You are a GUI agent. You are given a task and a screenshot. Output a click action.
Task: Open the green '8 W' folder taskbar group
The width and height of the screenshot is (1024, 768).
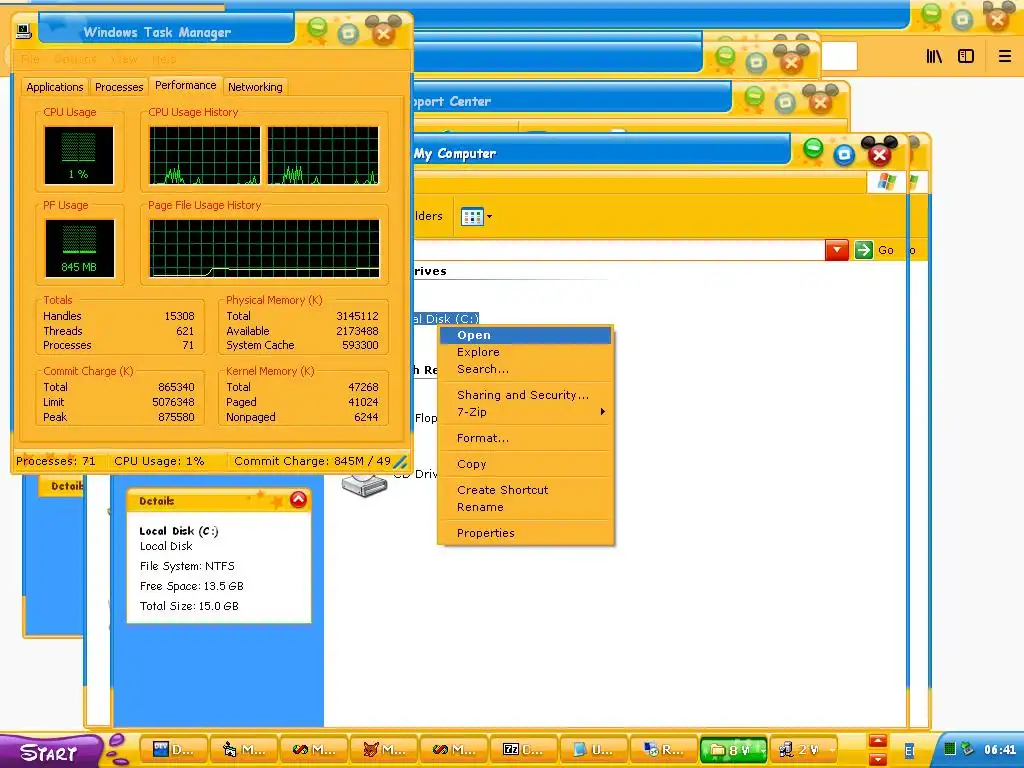click(734, 750)
